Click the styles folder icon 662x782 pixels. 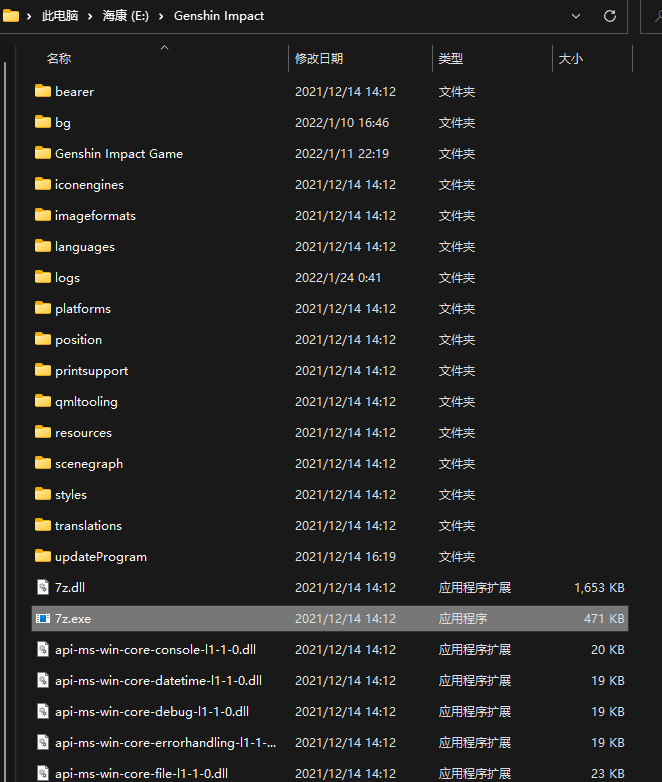point(43,494)
